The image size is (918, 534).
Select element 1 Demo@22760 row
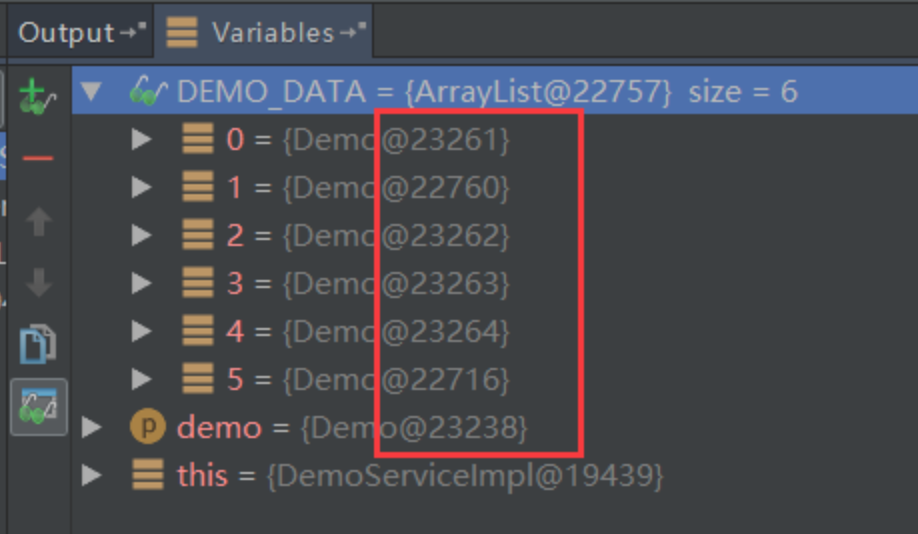click(495, 188)
